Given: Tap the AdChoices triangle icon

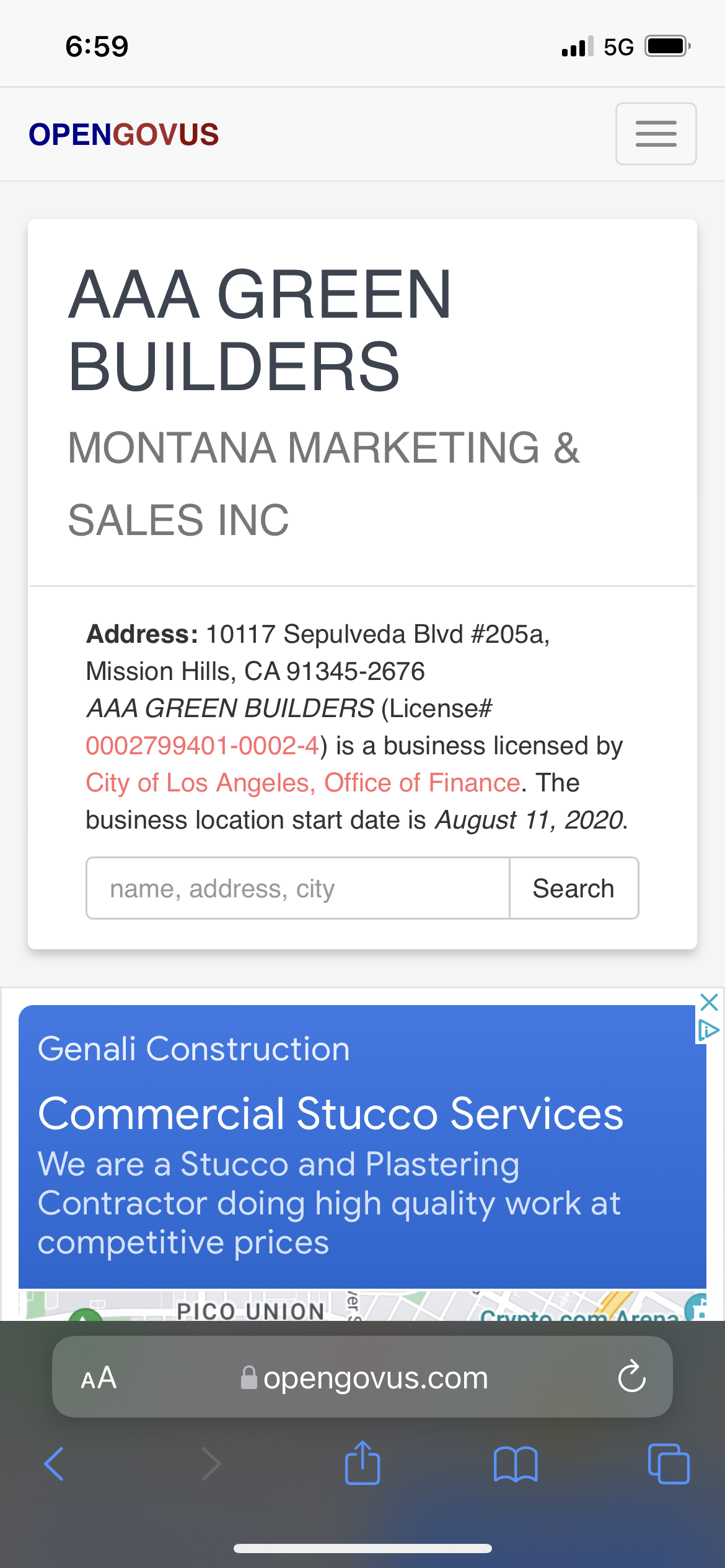Looking at the screenshot, I should pos(708,1030).
